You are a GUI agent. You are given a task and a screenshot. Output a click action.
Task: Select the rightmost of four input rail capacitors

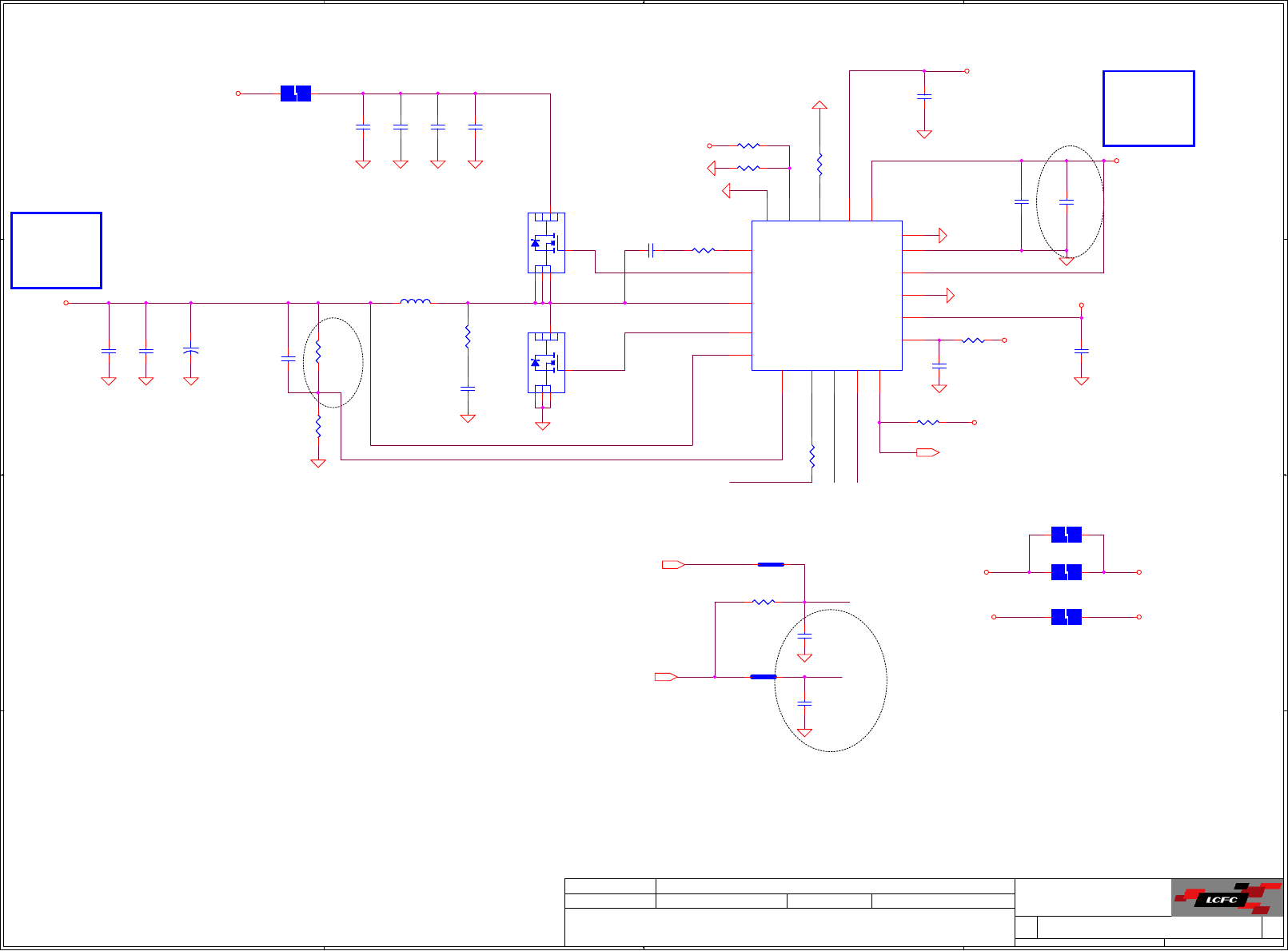click(476, 127)
